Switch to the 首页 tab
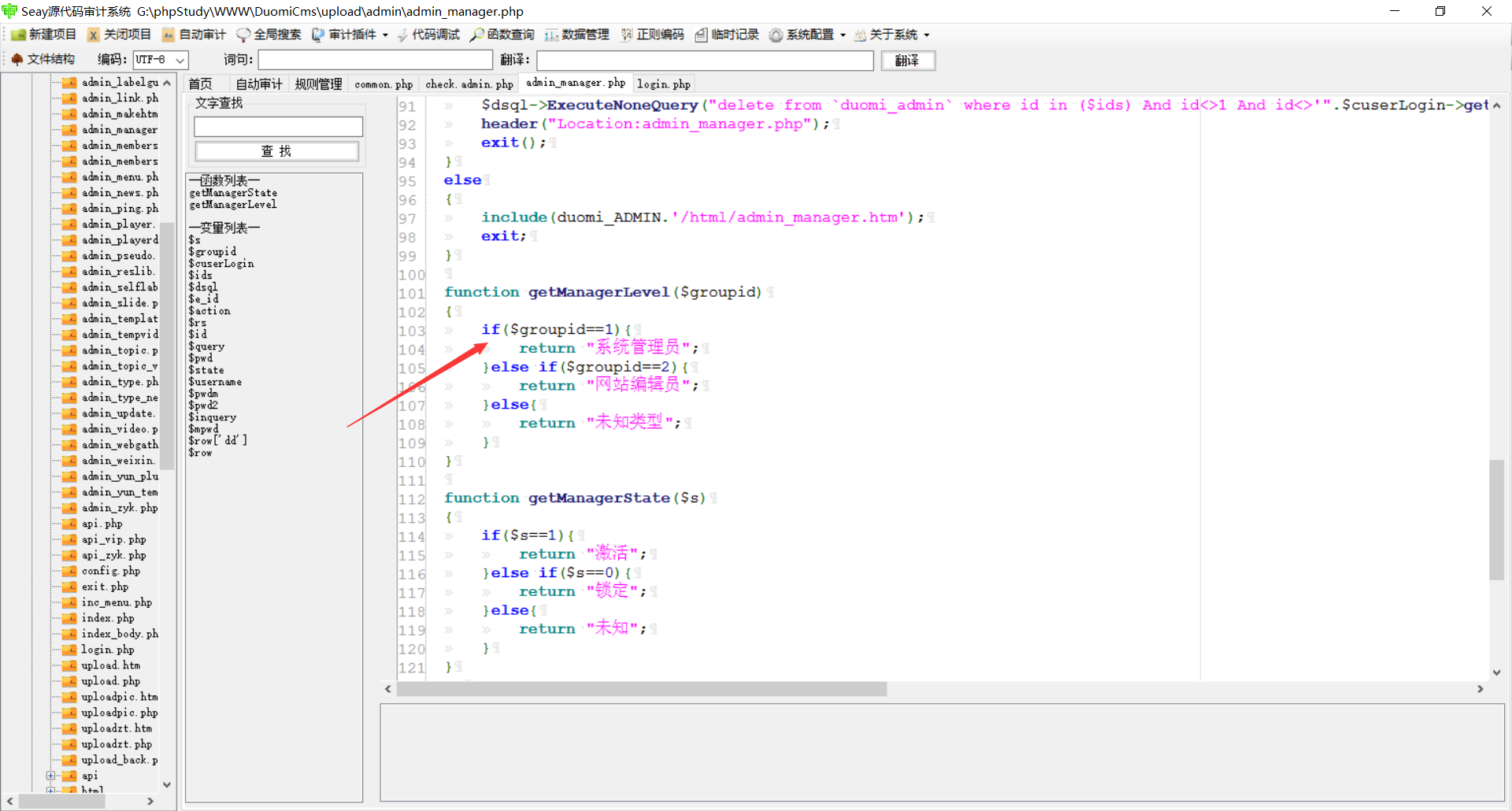The width and height of the screenshot is (1512, 811). click(200, 83)
